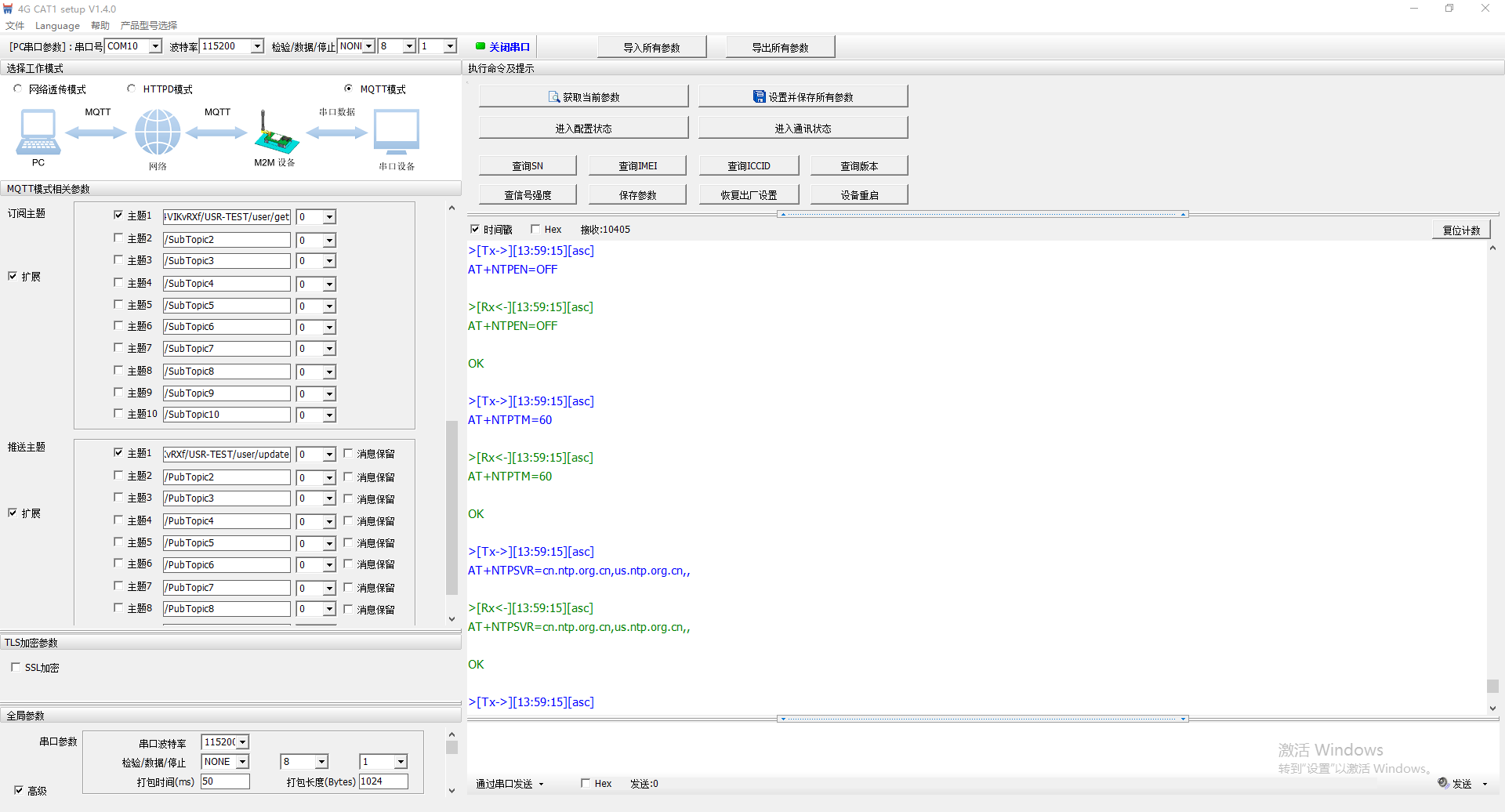This screenshot has width=1505, height=812.
Task: Click the network globe icon
Action: pos(158,132)
